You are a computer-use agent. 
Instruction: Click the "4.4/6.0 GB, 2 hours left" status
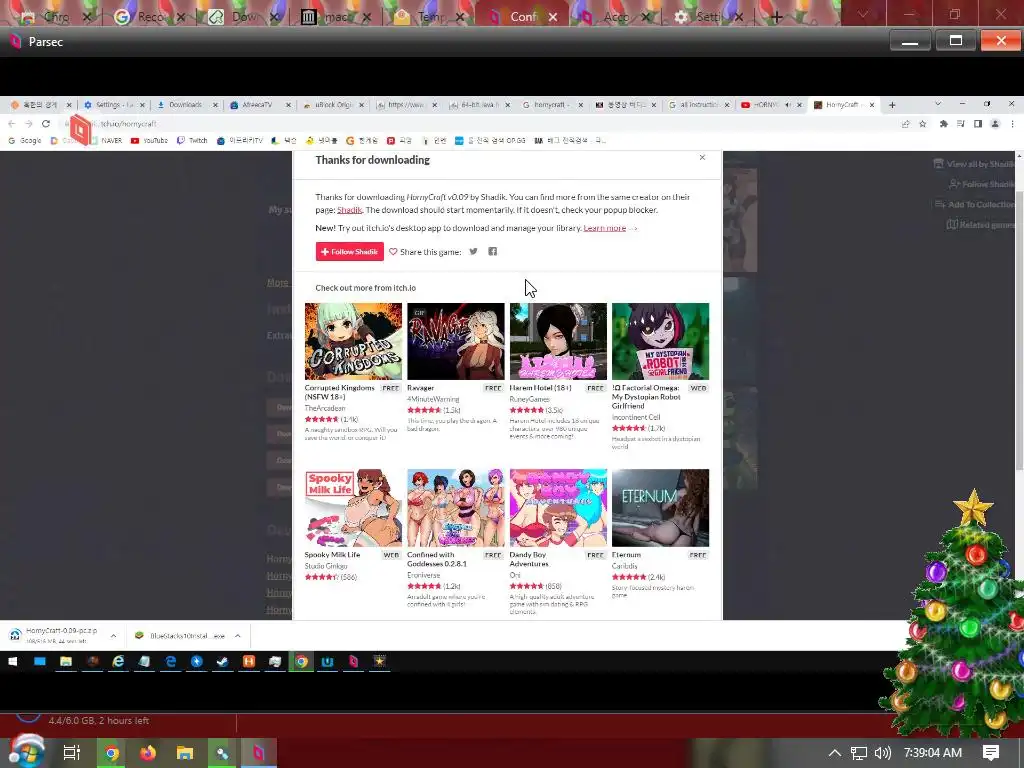99,720
